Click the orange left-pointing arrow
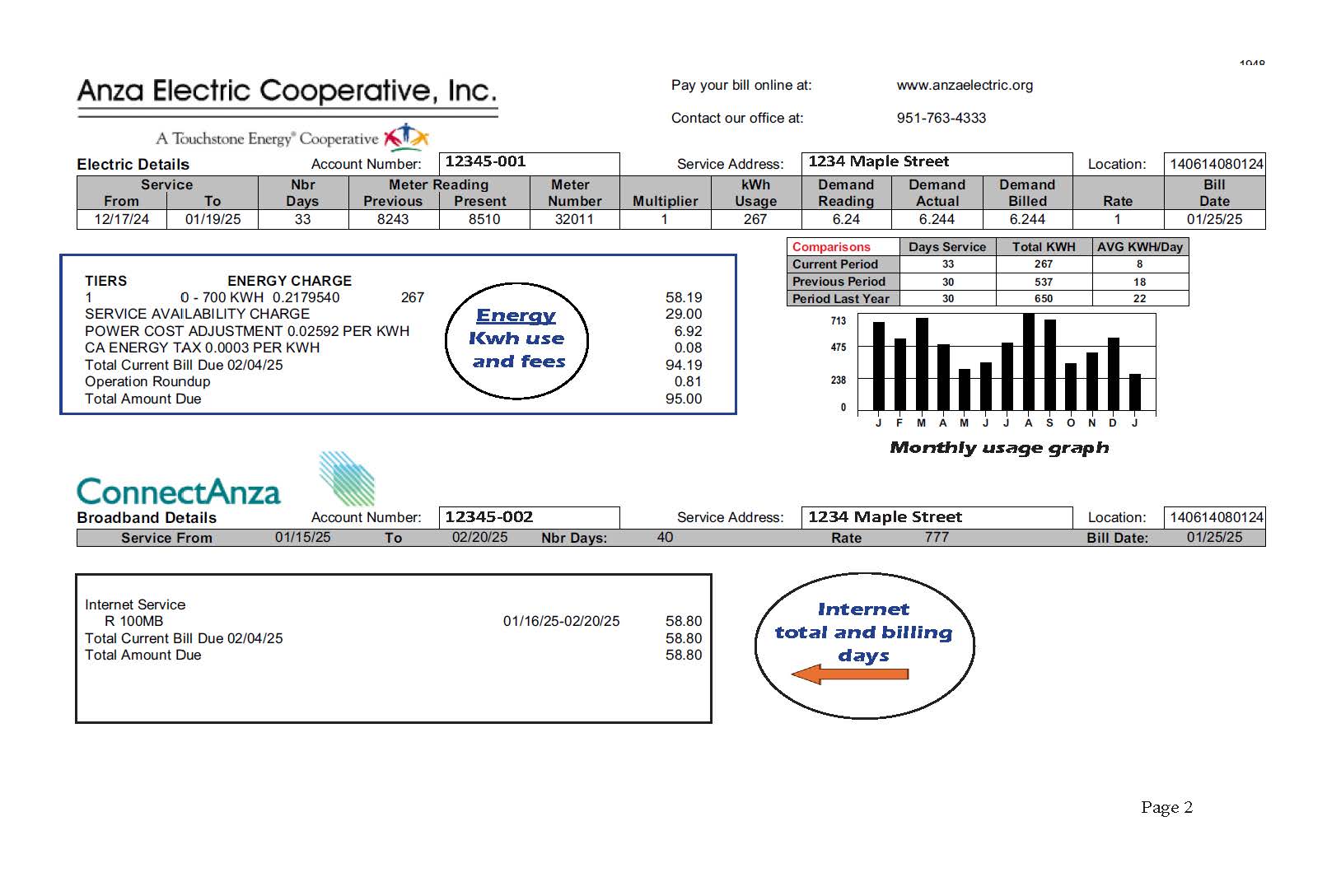 tap(848, 674)
